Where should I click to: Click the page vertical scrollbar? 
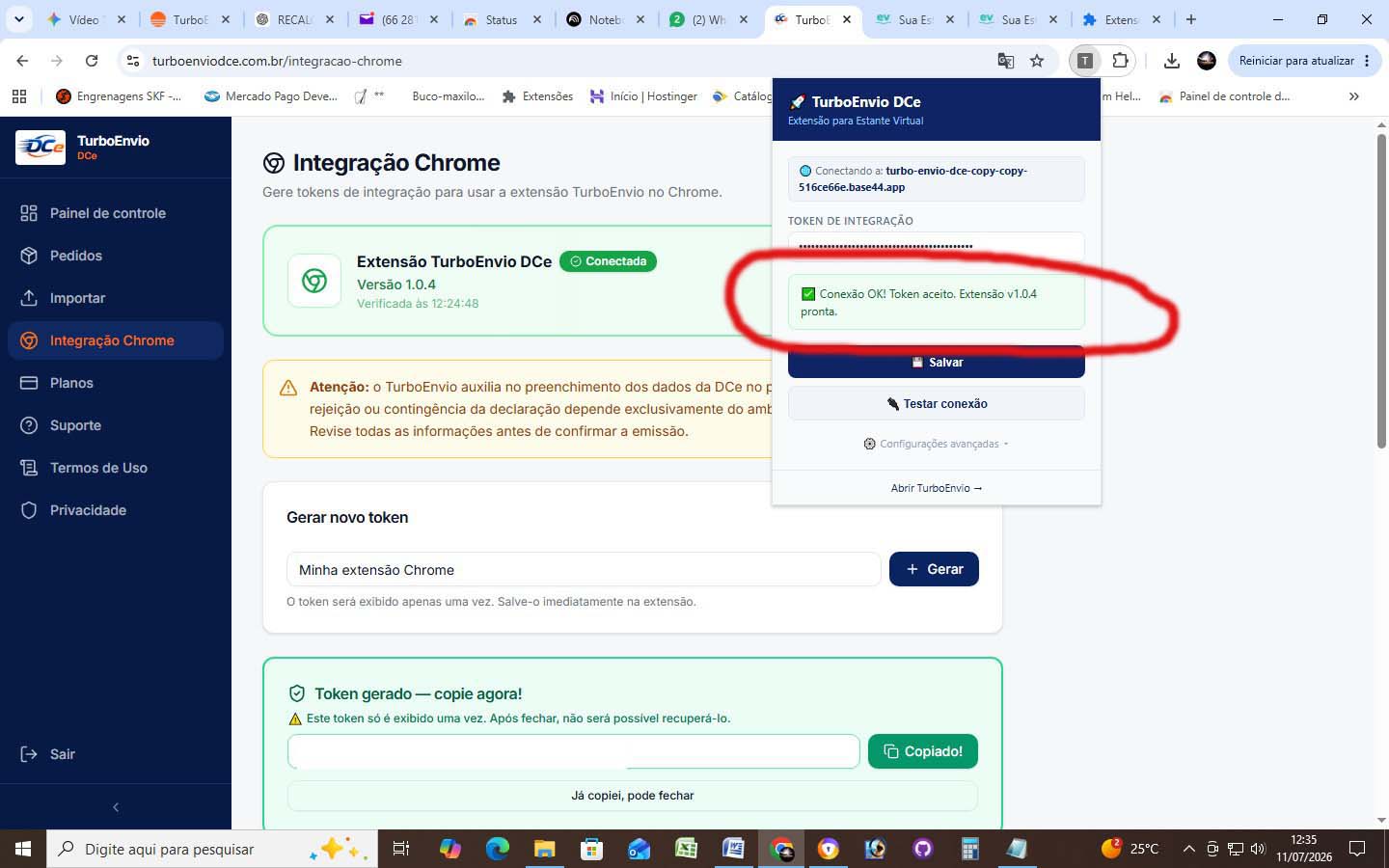coord(1381,289)
